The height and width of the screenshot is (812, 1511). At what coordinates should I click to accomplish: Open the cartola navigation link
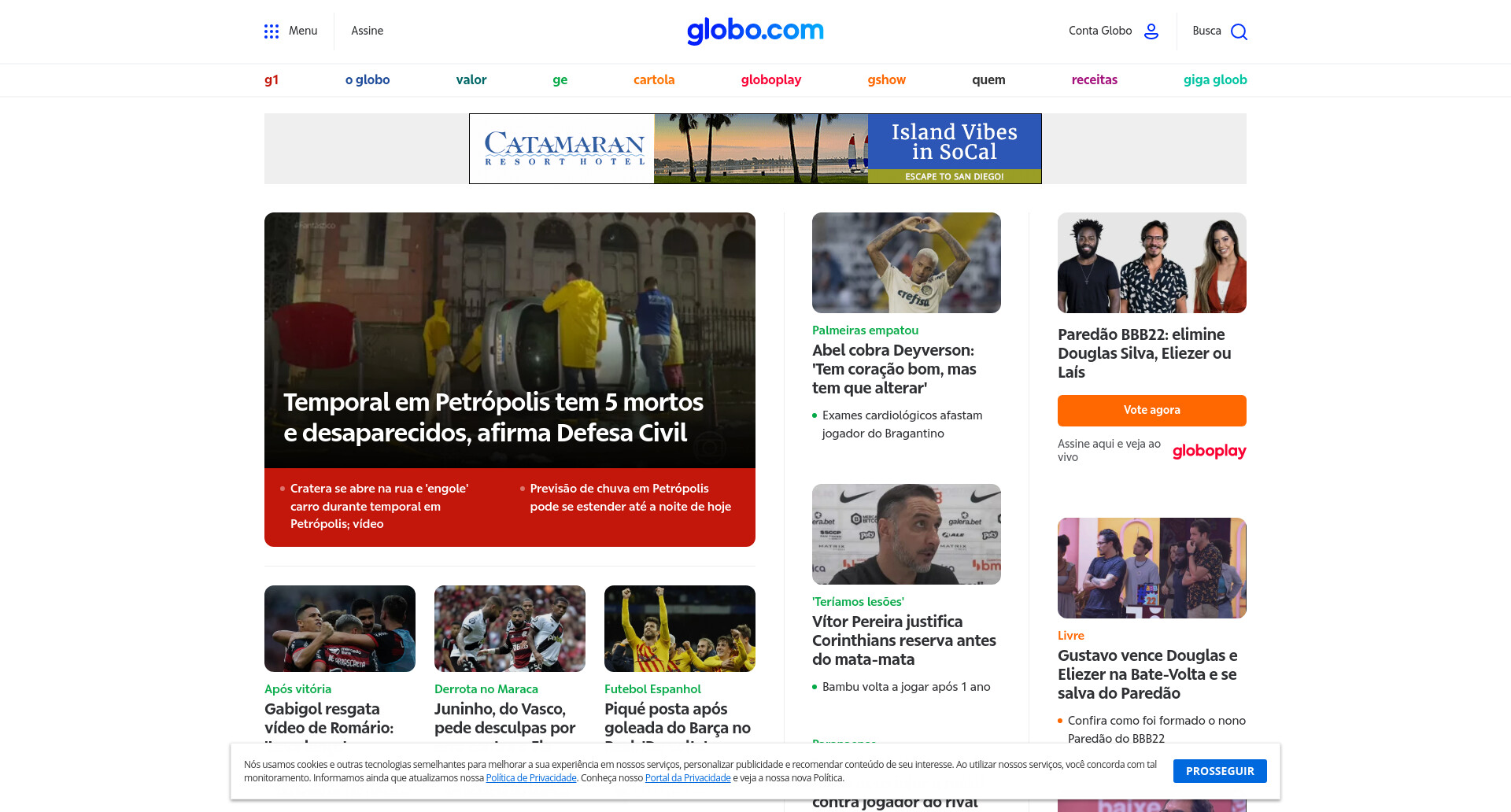click(654, 79)
